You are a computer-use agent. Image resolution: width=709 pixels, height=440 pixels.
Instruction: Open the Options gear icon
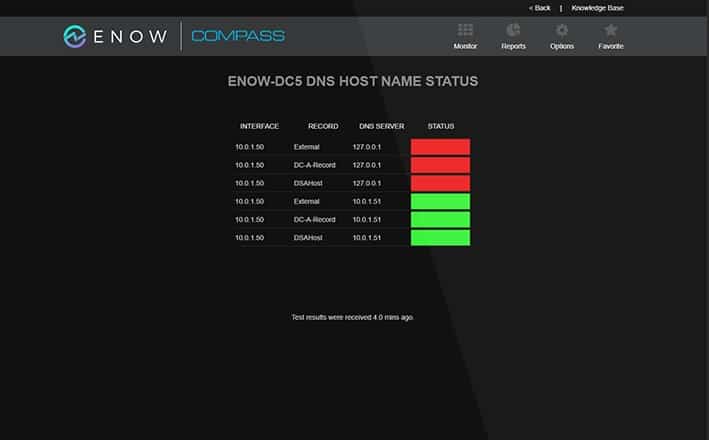(x=562, y=31)
